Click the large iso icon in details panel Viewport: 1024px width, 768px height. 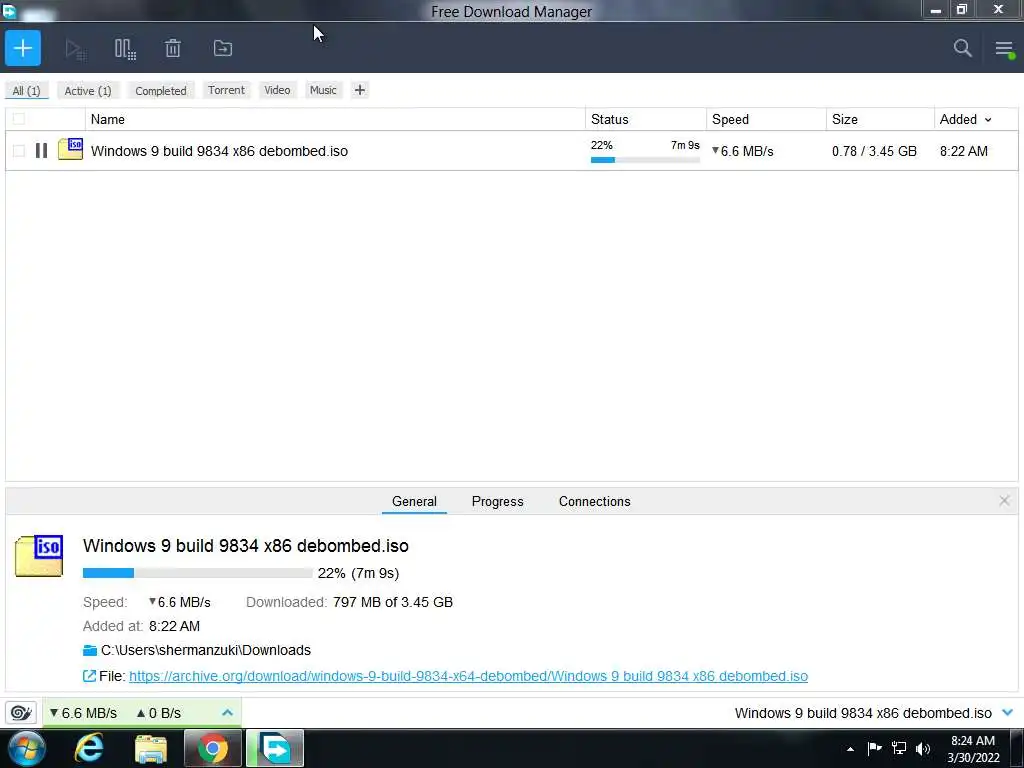39,556
